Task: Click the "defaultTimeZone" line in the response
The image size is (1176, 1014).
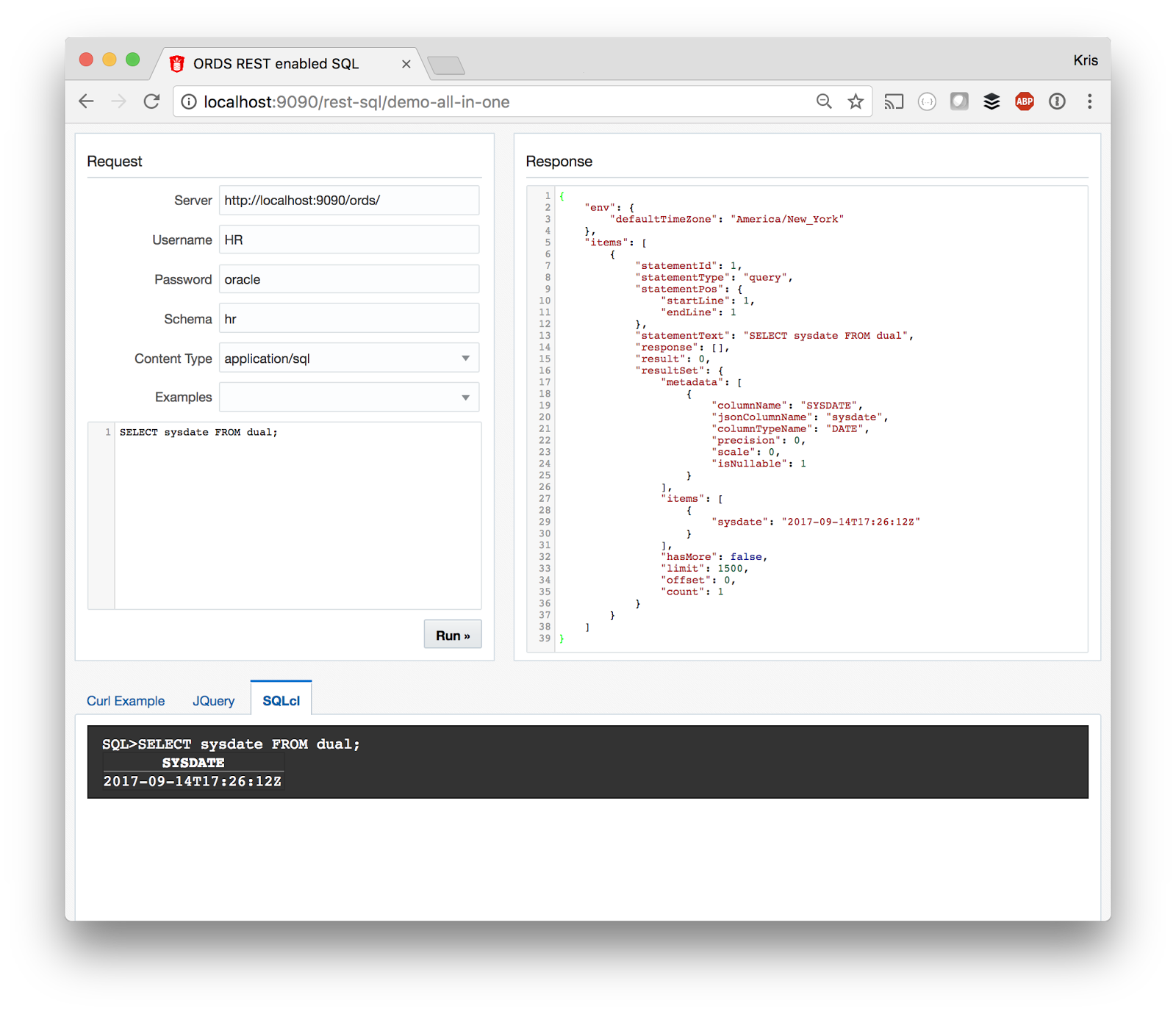Action: [x=726, y=219]
